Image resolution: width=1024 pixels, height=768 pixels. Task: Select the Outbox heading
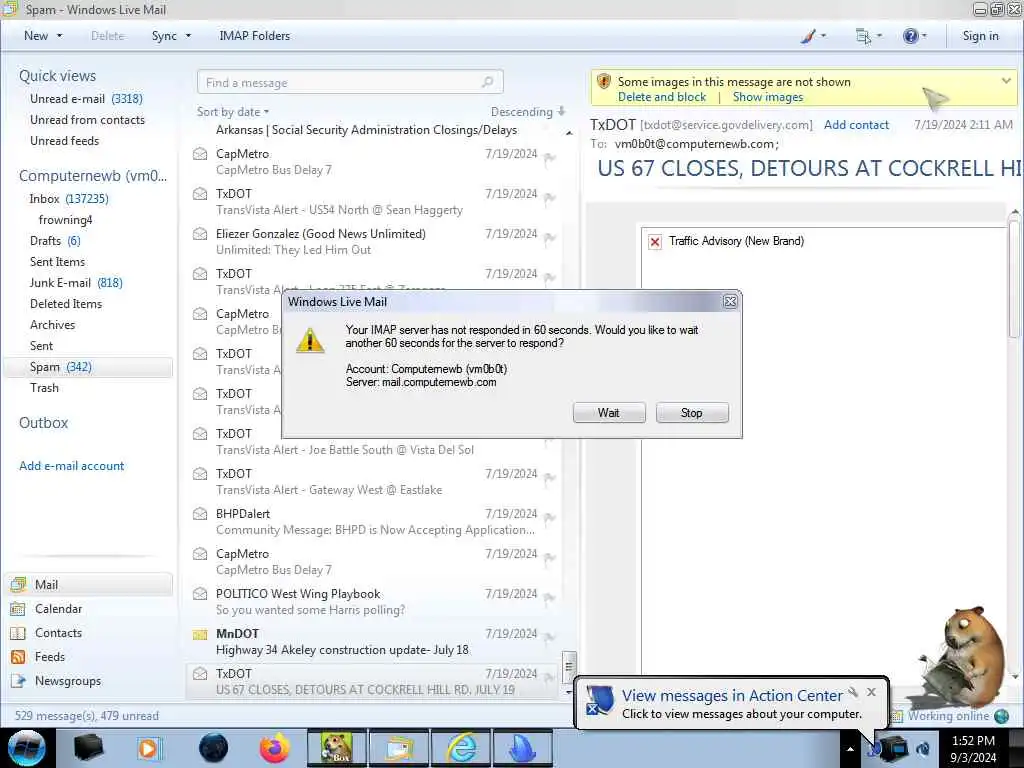click(x=44, y=423)
